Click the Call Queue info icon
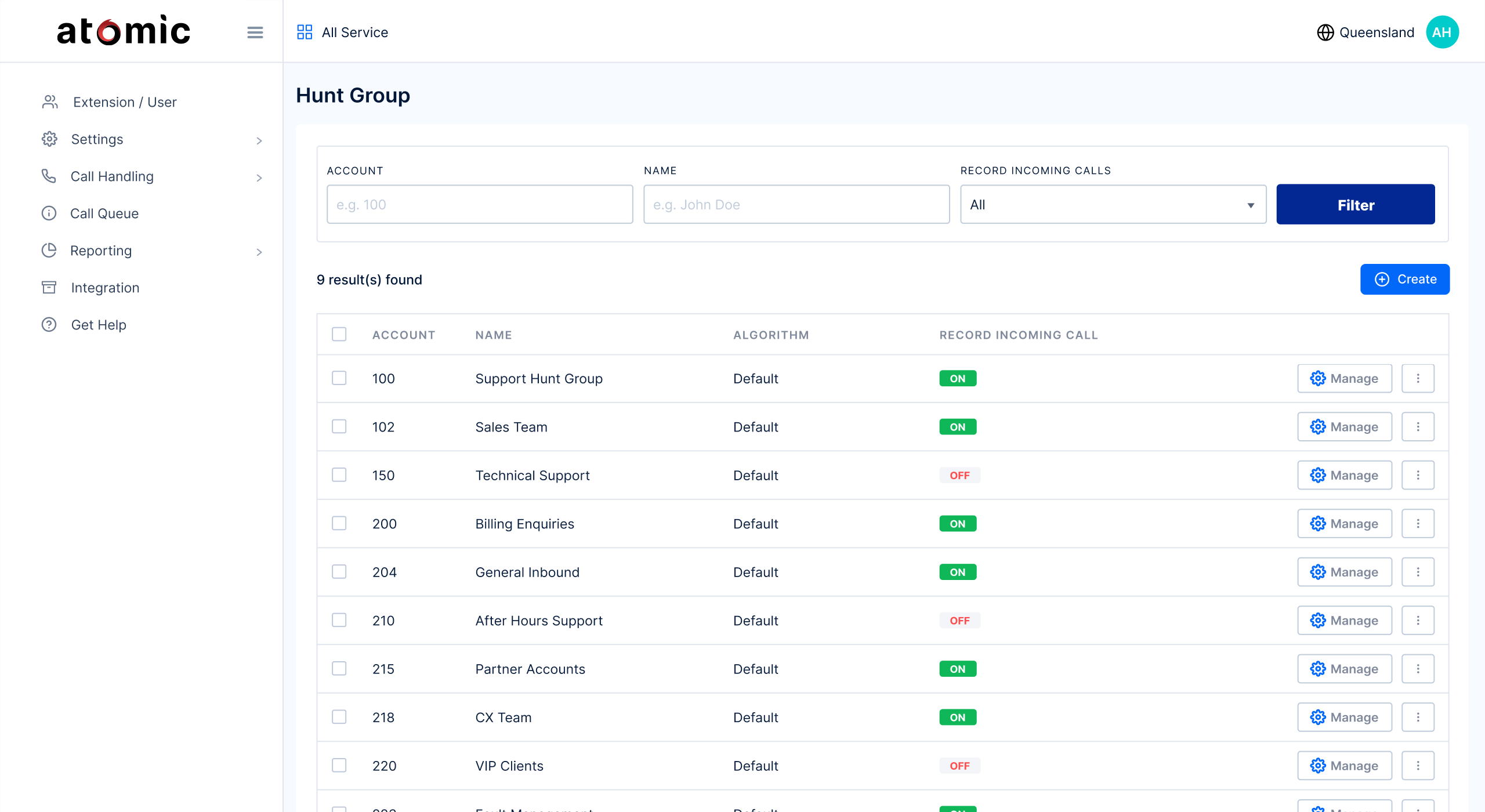This screenshot has width=1485, height=812. (x=49, y=213)
